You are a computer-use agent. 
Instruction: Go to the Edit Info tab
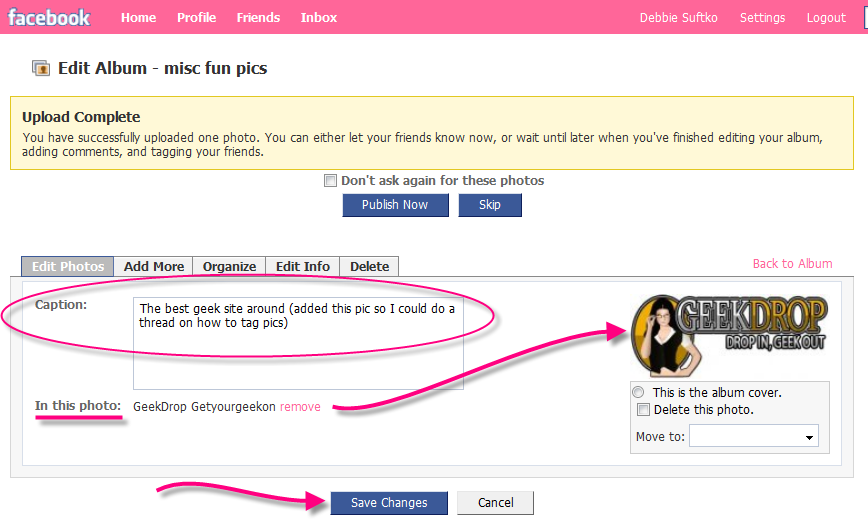click(x=302, y=267)
